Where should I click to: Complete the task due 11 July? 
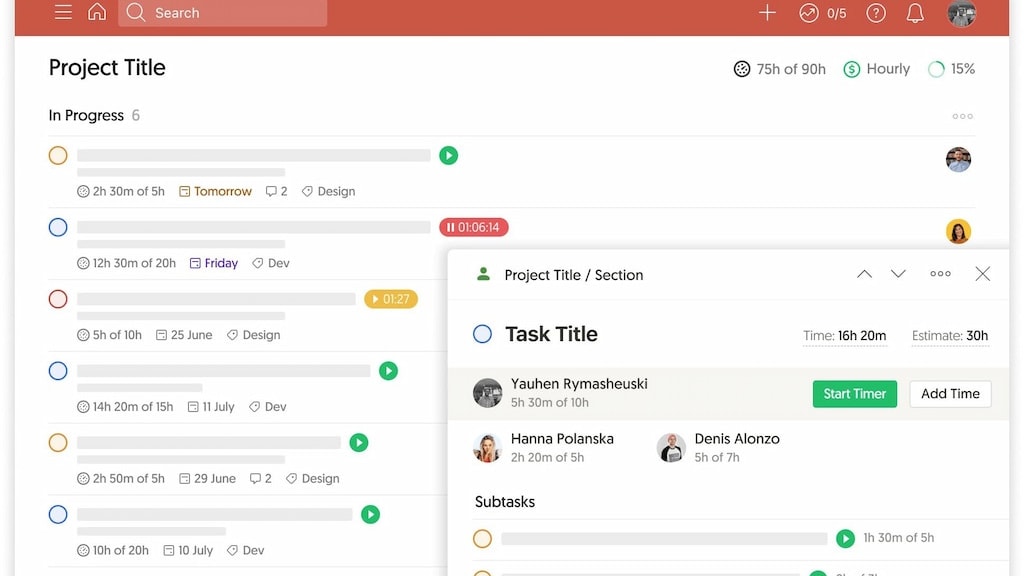coord(58,371)
